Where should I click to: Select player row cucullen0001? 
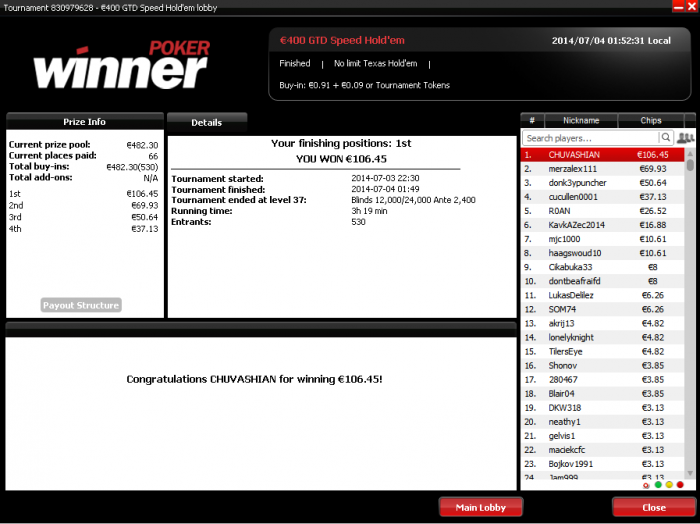pos(603,197)
